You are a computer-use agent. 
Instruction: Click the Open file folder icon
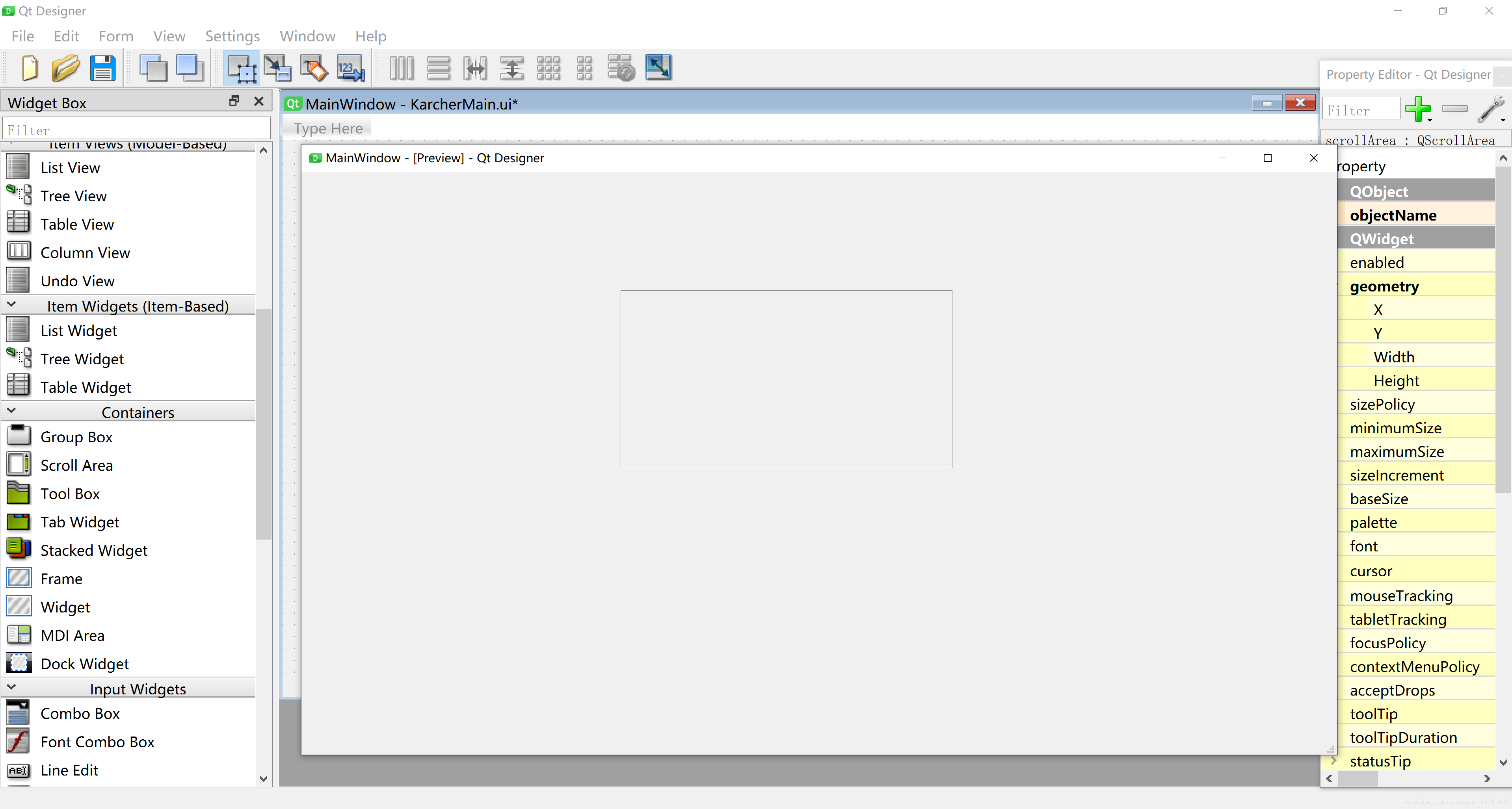click(x=66, y=68)
